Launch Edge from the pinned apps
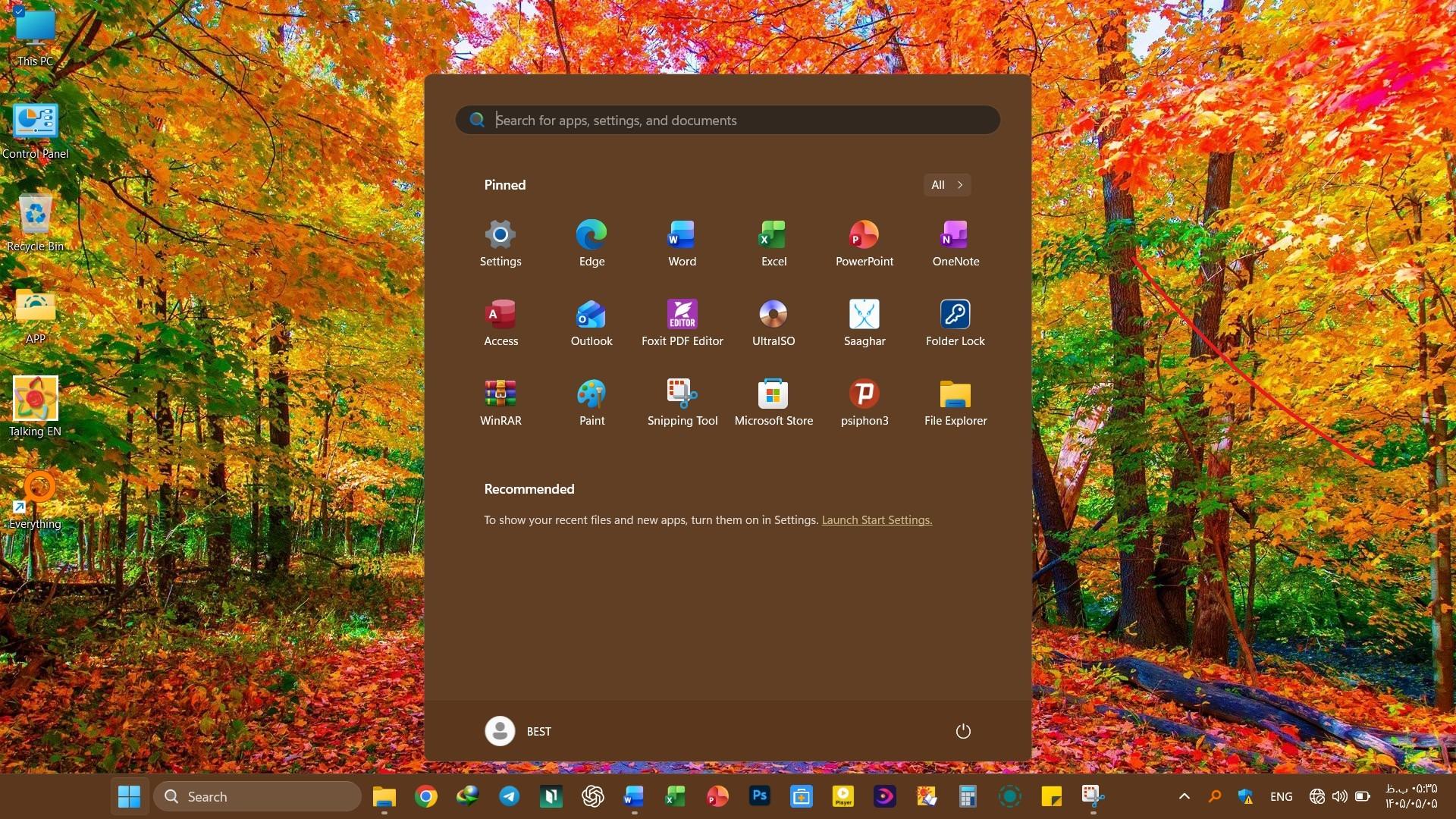Viewport: 1456px width, 819px height. click(x=591, y=243)
